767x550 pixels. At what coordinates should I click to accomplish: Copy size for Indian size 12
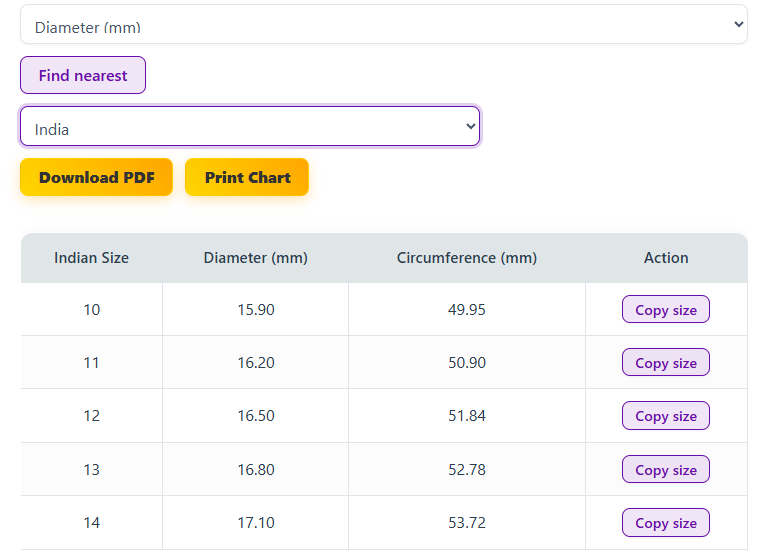[x=665, y=416]
